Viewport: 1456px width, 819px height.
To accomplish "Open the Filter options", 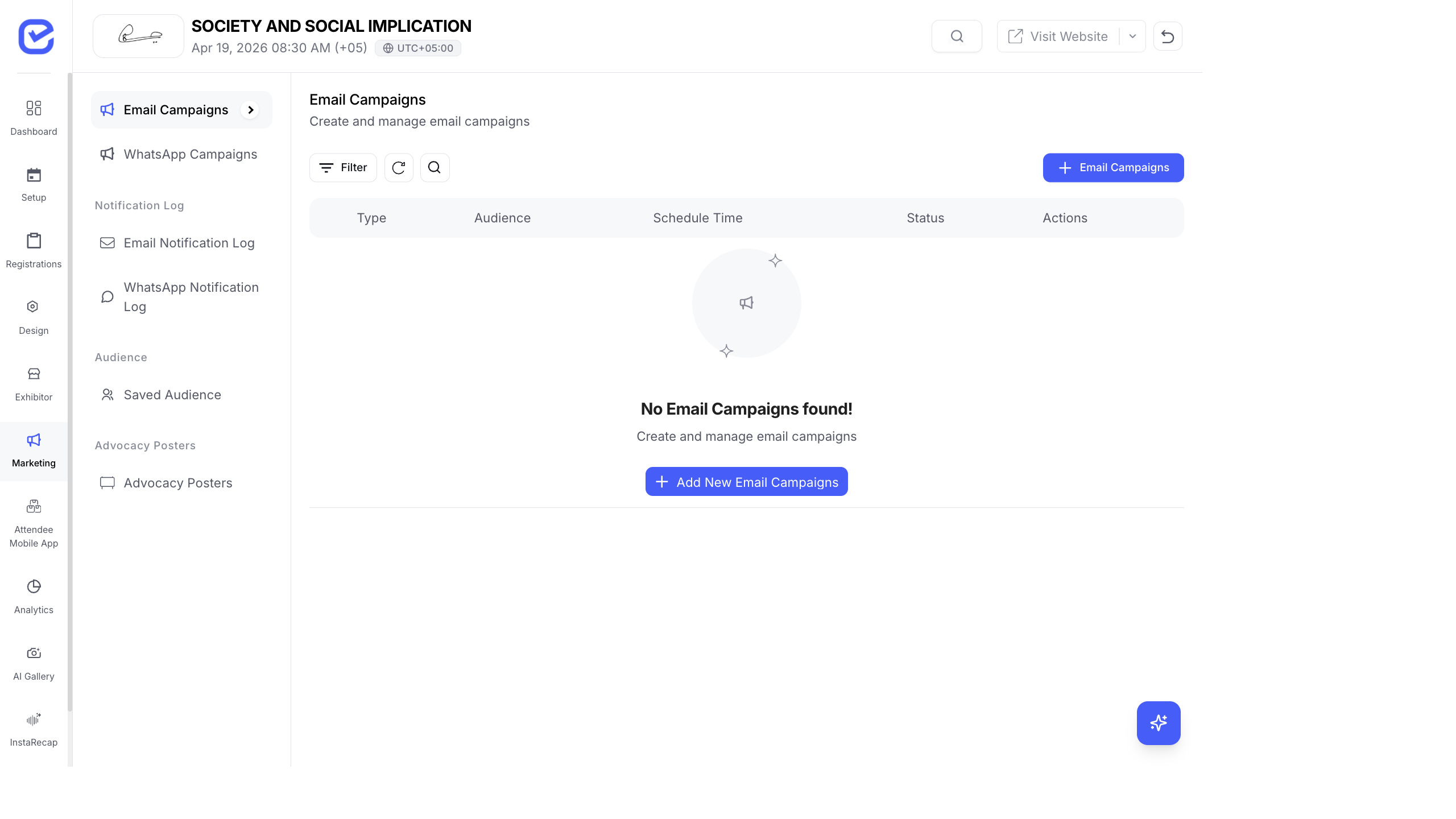I will pyautogui.click(x=343, y=168).
